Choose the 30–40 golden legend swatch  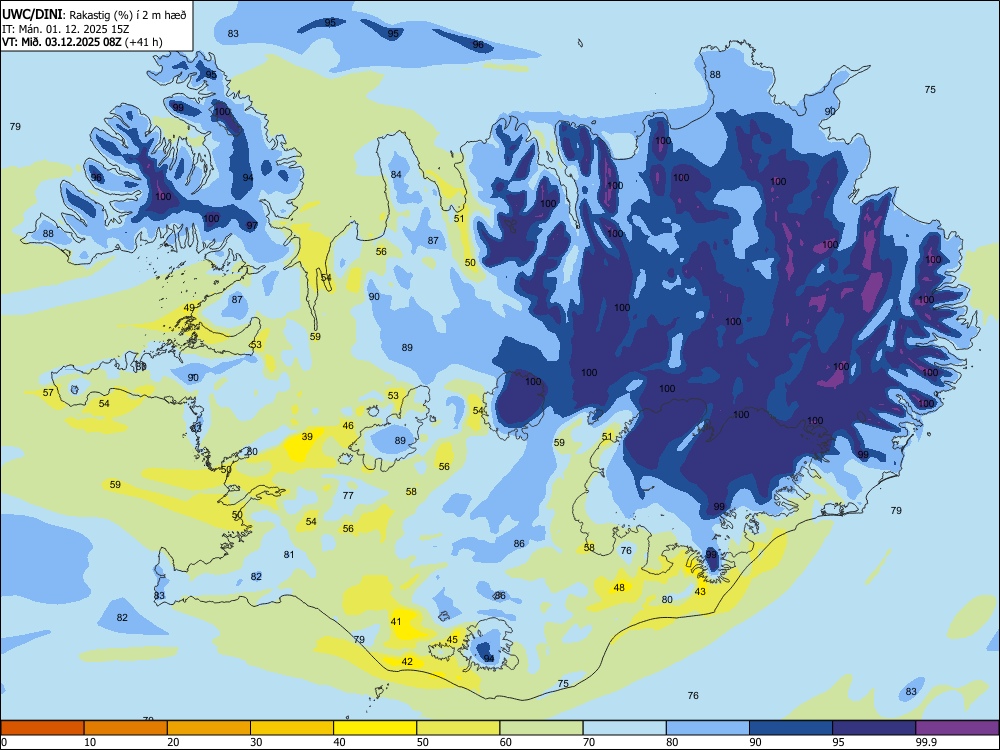point(292,728)
